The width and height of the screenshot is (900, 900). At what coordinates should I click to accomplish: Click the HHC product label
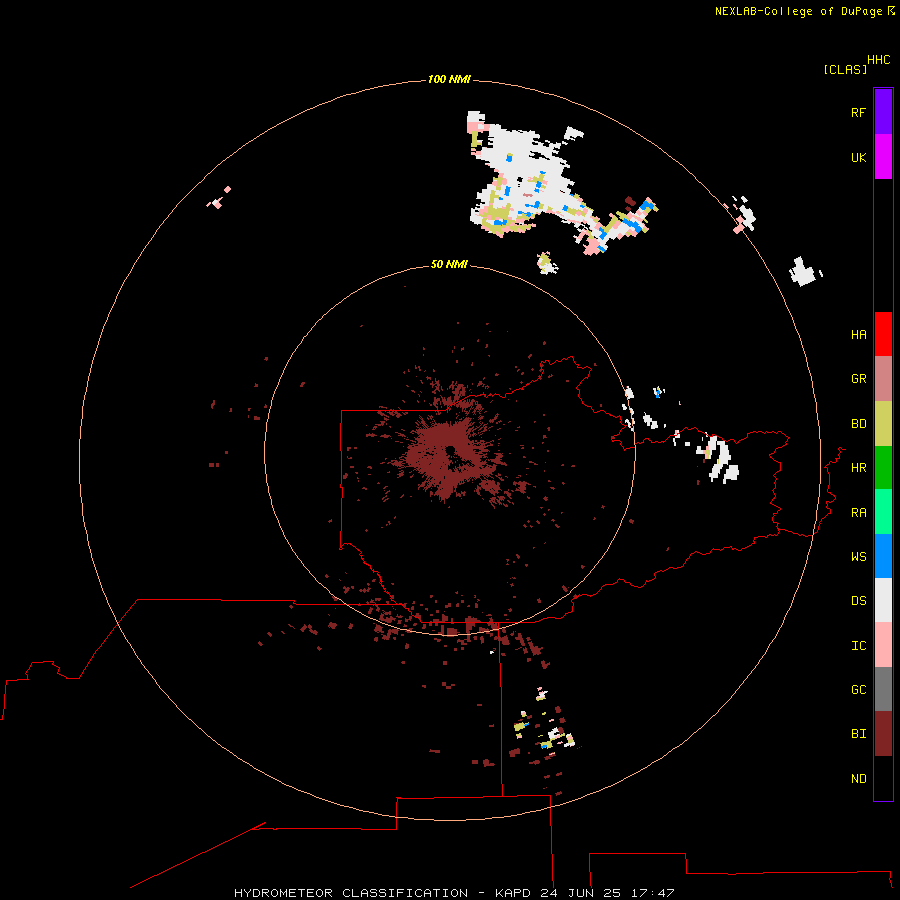[878, 60]
